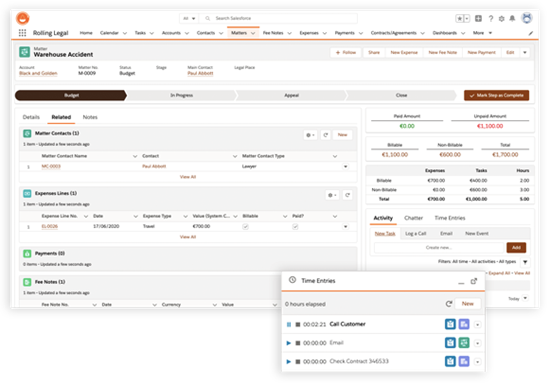
Task: Open the All search scope dropdown
Action: click(189, 18)
